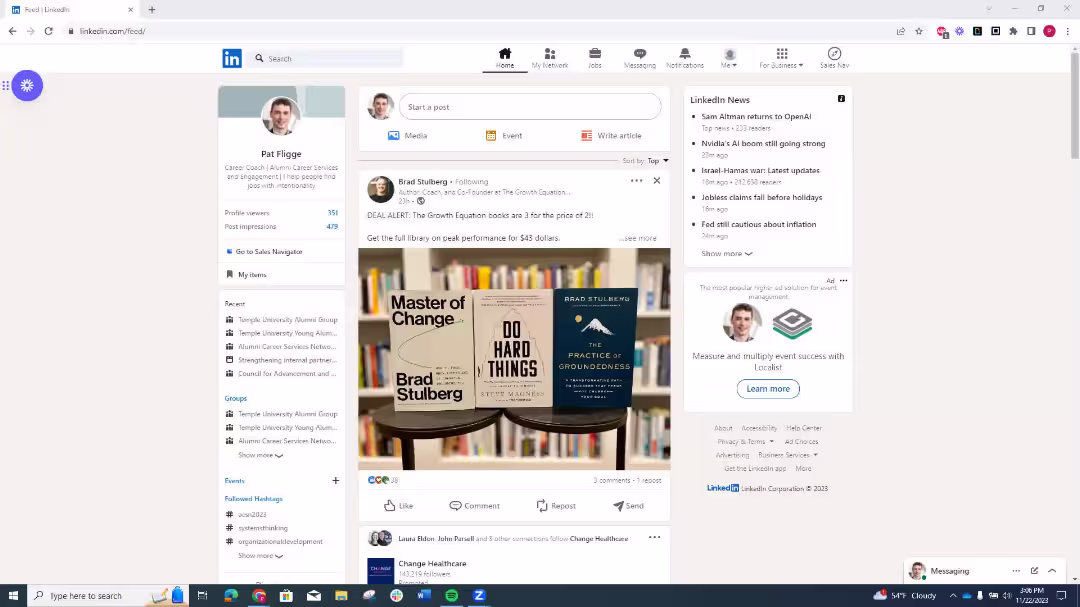This screenshot has height=607, width=1080.
Task: View Post impressions stats
Action: coord(281,227)
